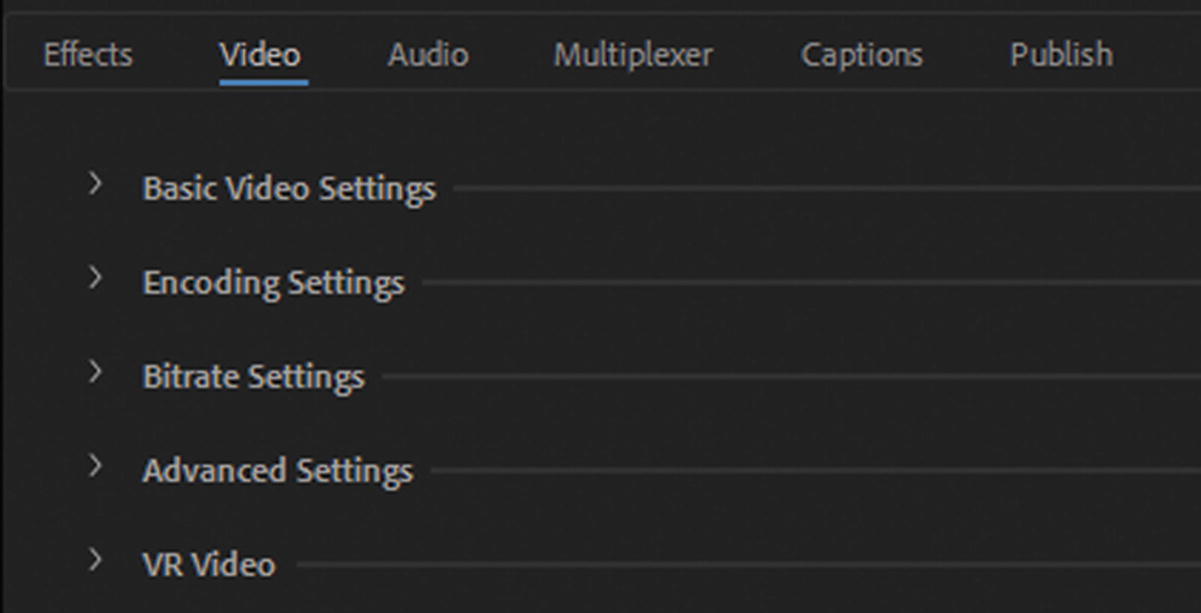Click the chevron next to VR Video

[x=95, y=559]
